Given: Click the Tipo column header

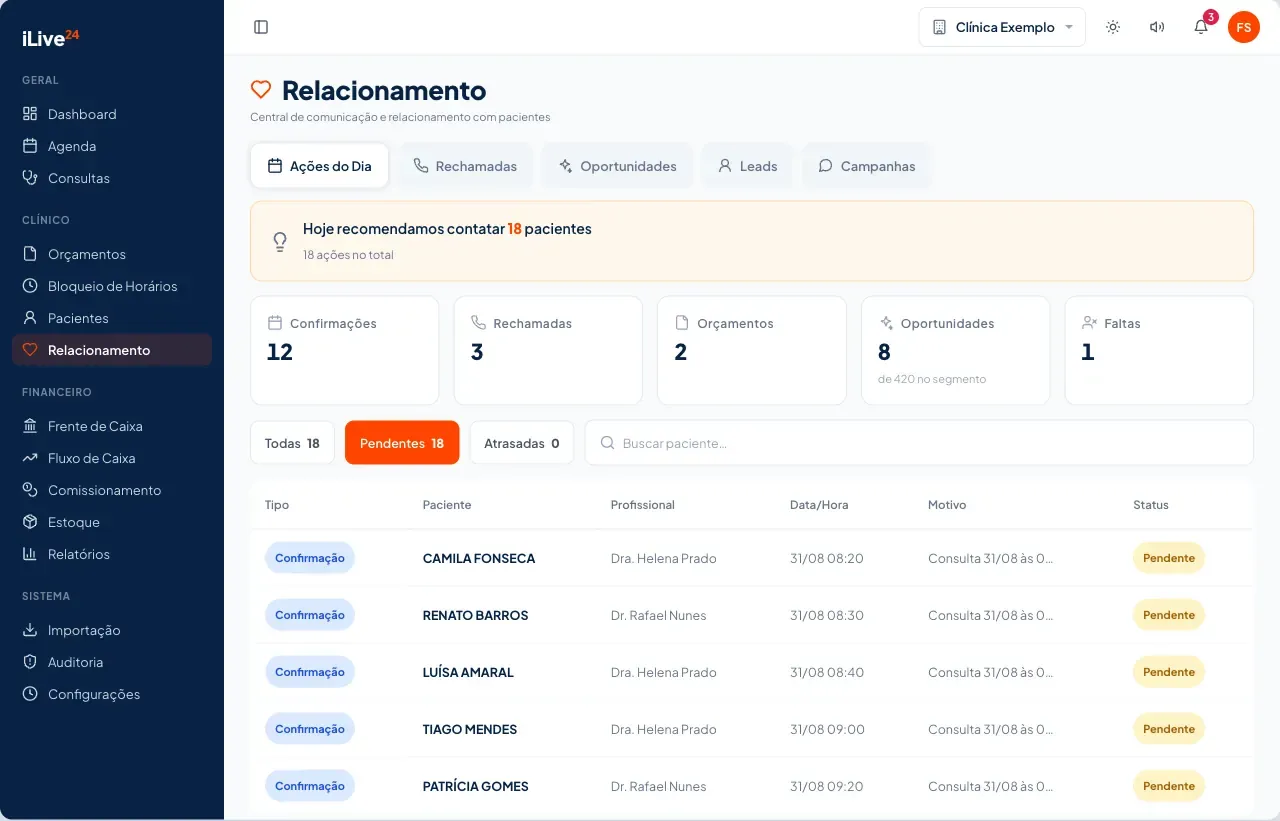Looking at the screenshot, I should [277, 505].
